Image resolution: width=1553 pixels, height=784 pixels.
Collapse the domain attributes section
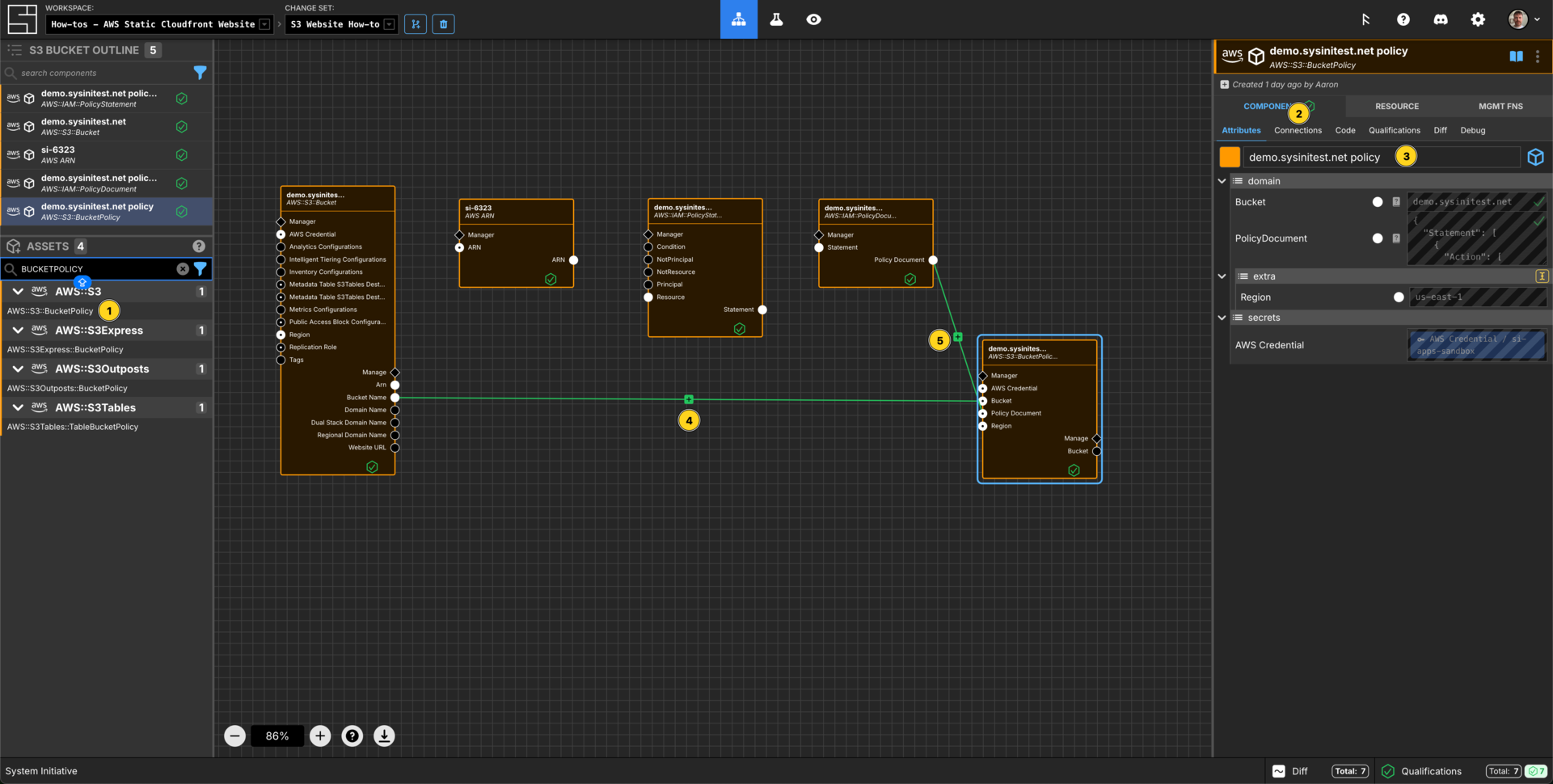click(1222, 181)
